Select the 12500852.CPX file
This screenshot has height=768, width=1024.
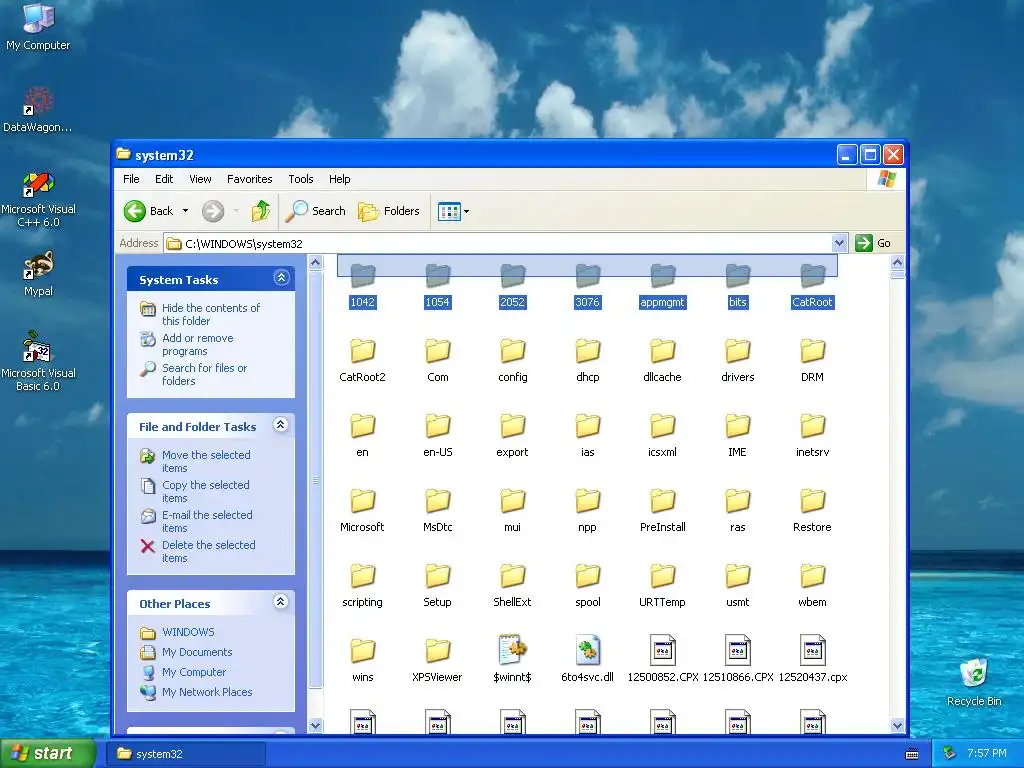tap(662, 658)
